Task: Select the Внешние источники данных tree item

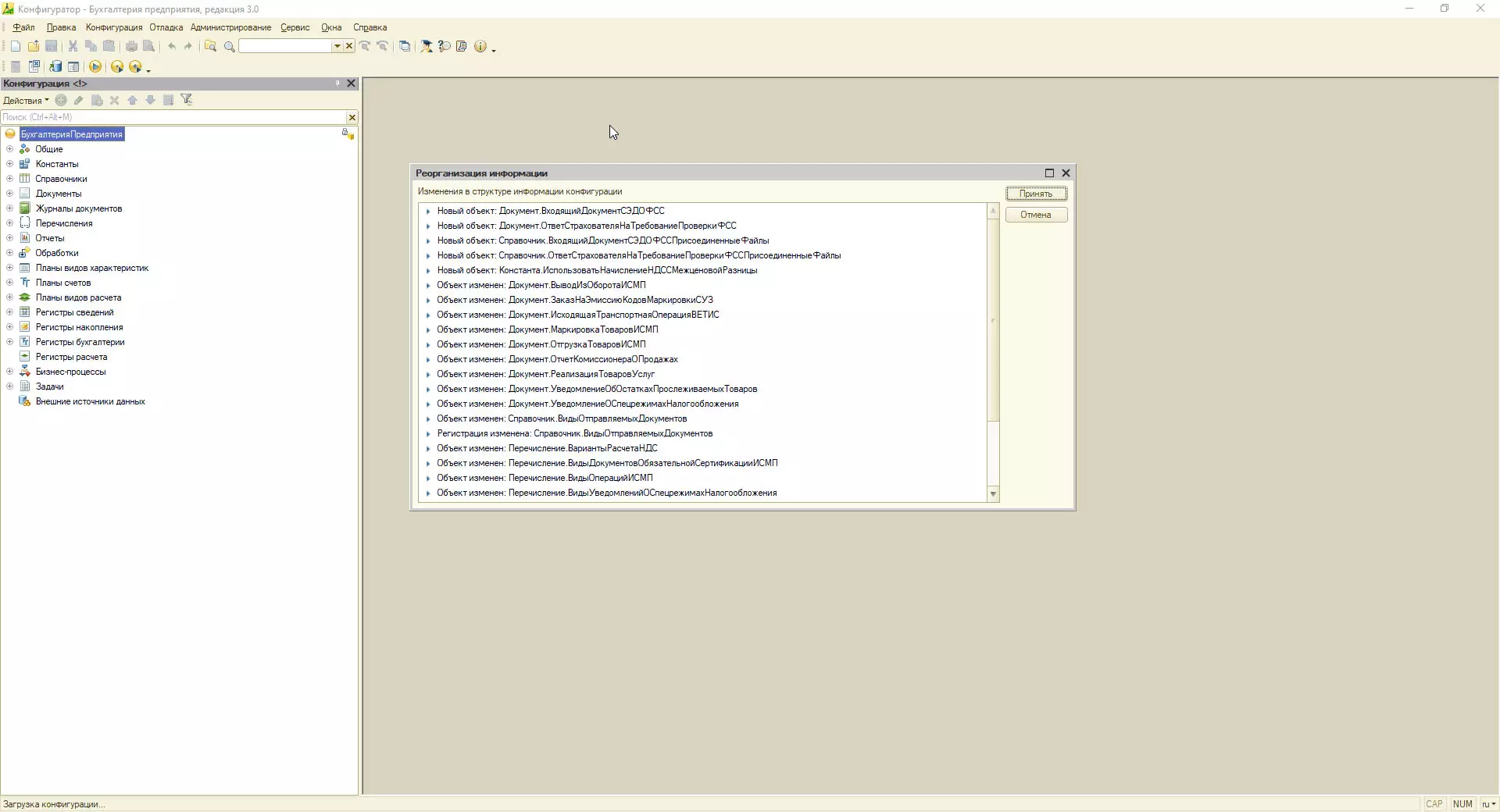Action: pyautogui.click(x=90, y=401)
